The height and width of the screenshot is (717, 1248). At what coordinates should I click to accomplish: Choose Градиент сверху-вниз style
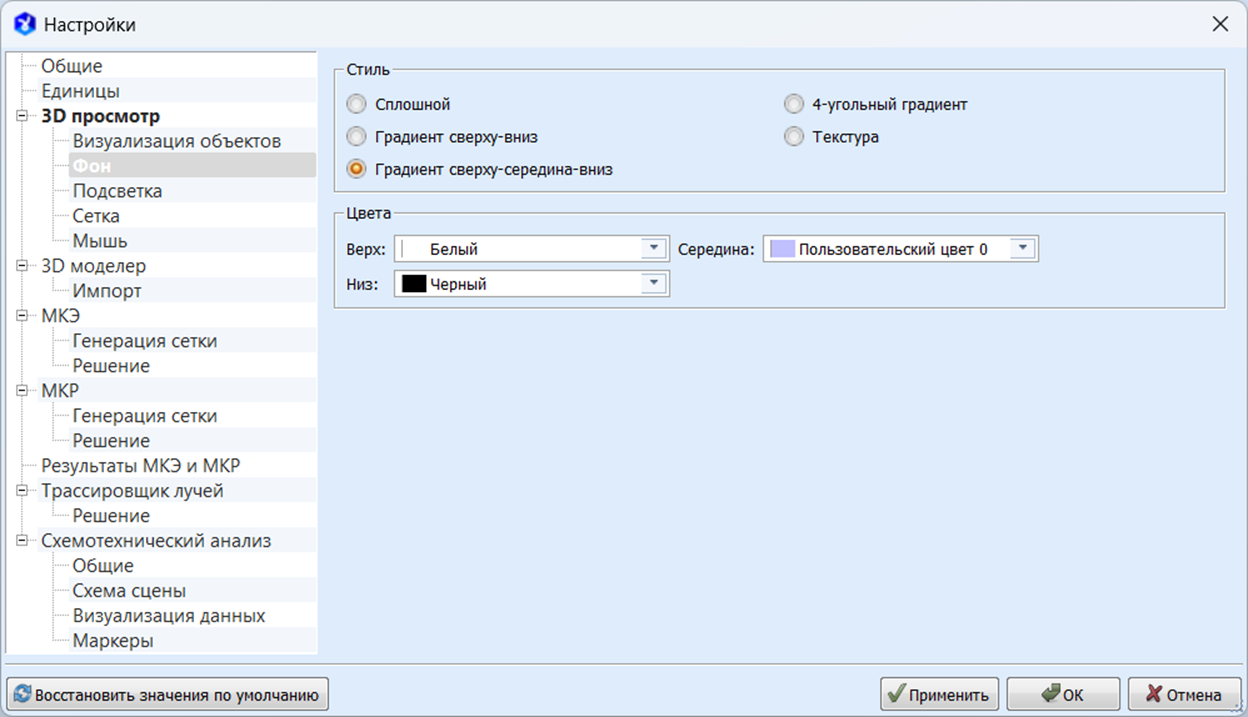(356, 137)
